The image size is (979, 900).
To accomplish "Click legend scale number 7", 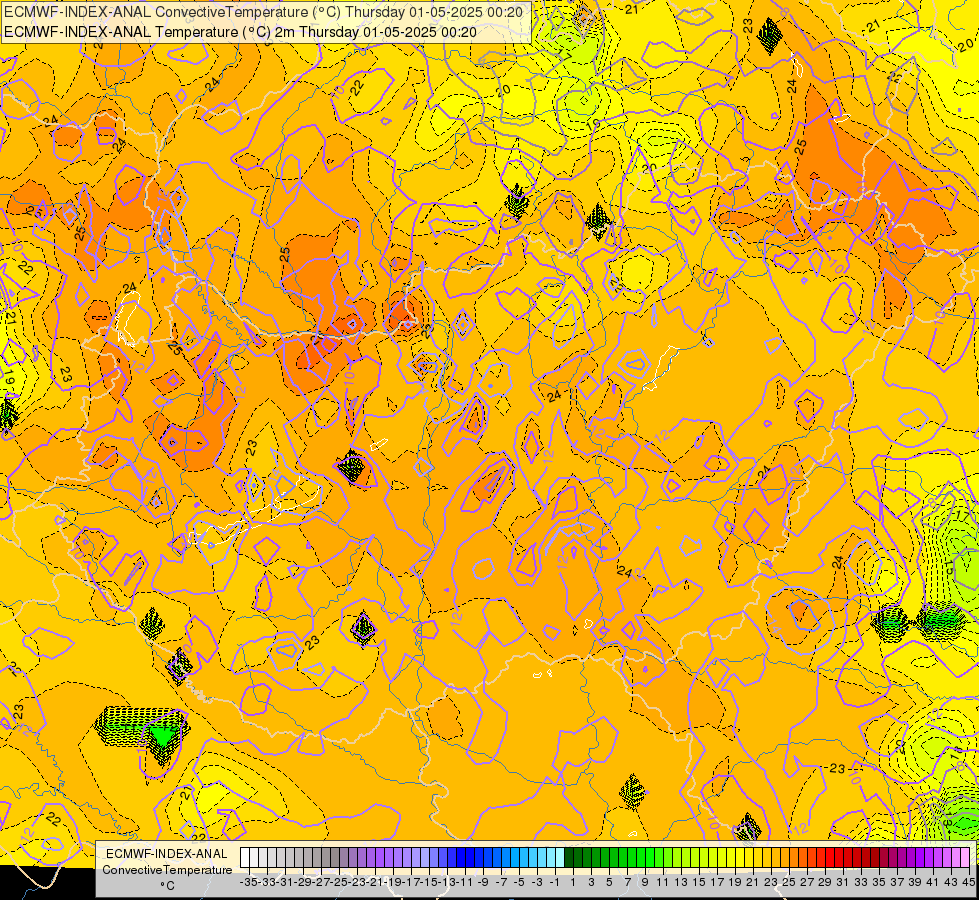I will pos(627,882).
